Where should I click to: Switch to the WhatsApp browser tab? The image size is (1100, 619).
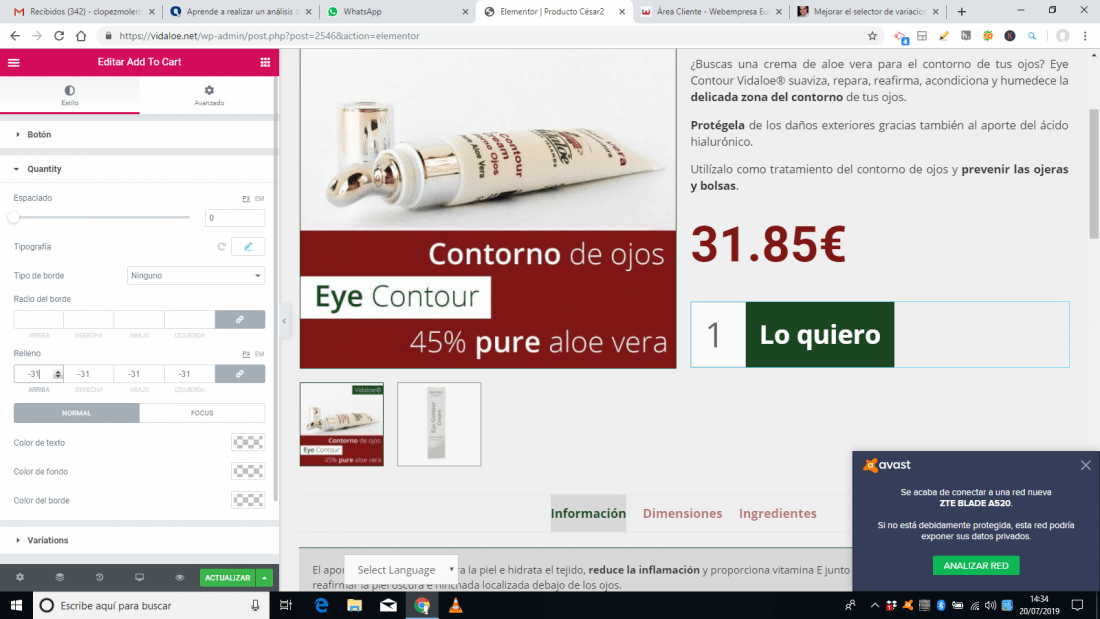pyautogui.click(x=398, y=12)
